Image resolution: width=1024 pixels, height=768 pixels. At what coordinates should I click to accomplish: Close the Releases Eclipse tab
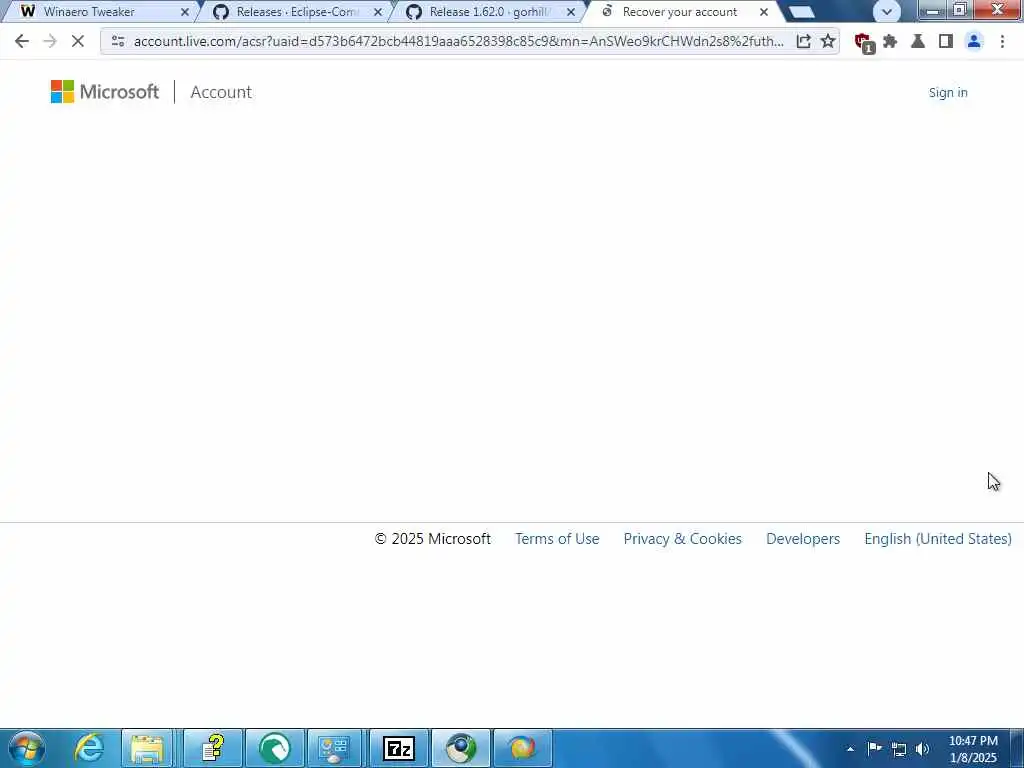pyautogui.click(x=377, y=12)
